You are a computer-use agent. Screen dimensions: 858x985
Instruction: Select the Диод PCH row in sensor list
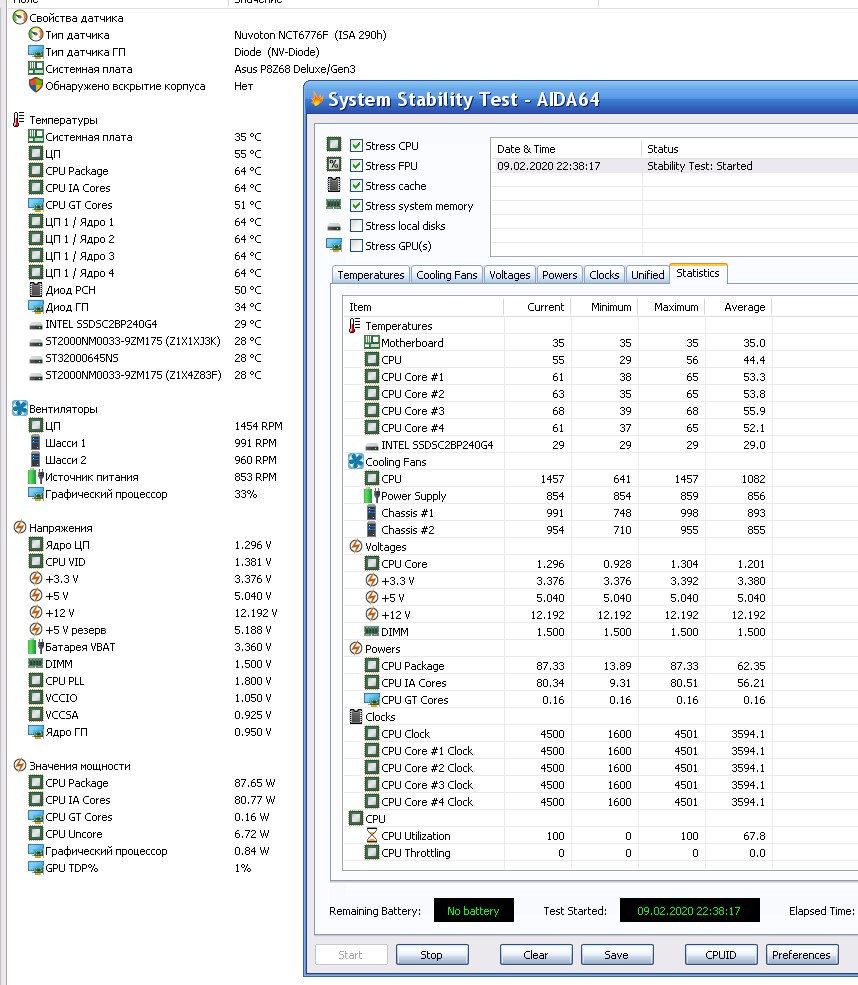coord(144,290)
